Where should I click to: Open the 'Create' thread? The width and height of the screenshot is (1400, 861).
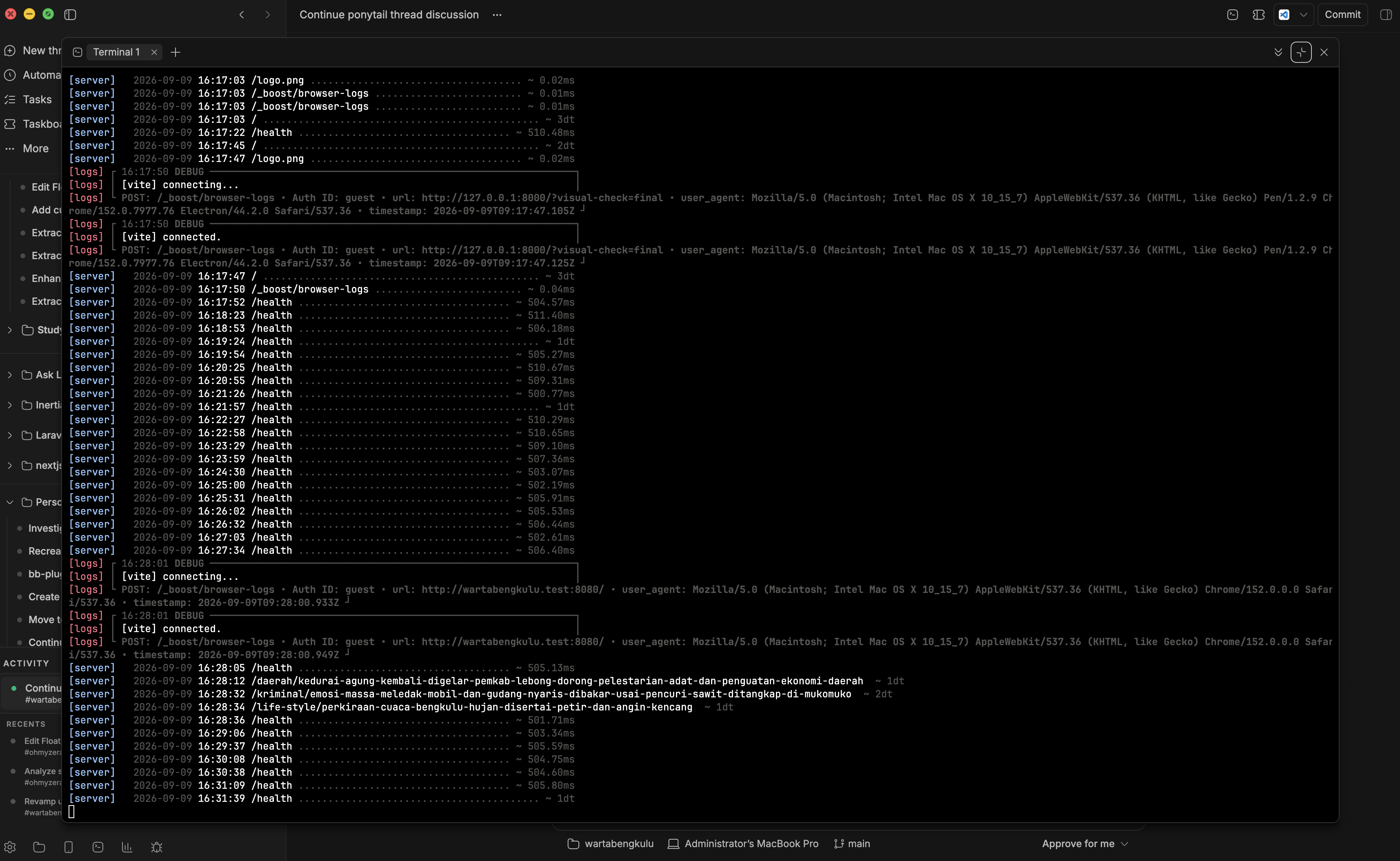pos(44,597)
